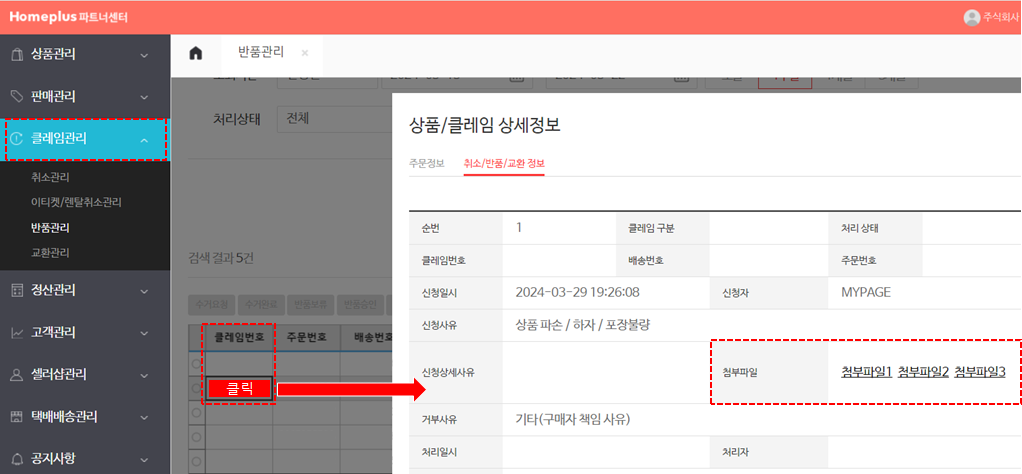
Task: Switch to the 주문정보 tab
Action: click(427, 163)
